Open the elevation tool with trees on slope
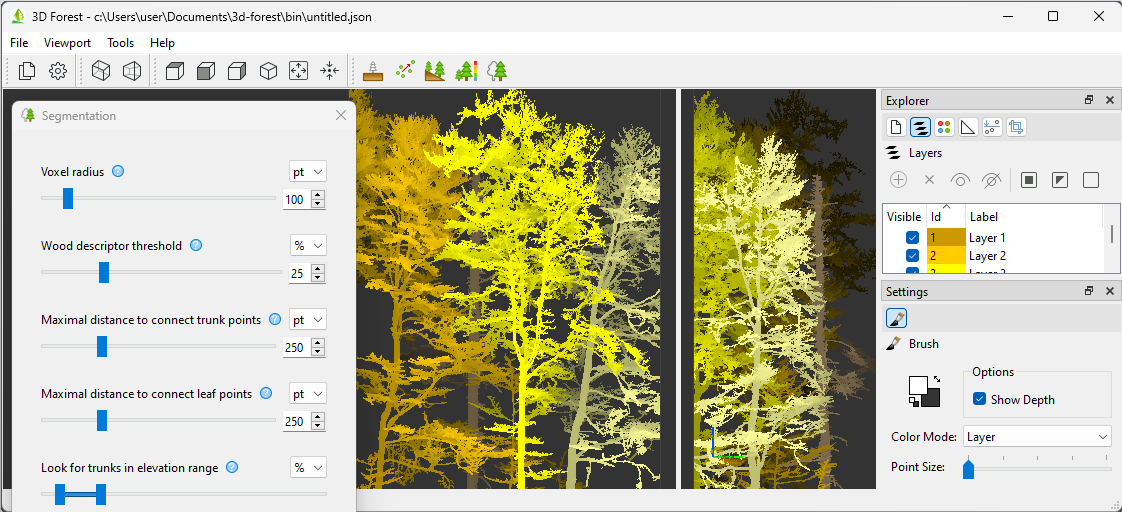This screenshot has width=1122, height=512. click(x=435, y=71)
